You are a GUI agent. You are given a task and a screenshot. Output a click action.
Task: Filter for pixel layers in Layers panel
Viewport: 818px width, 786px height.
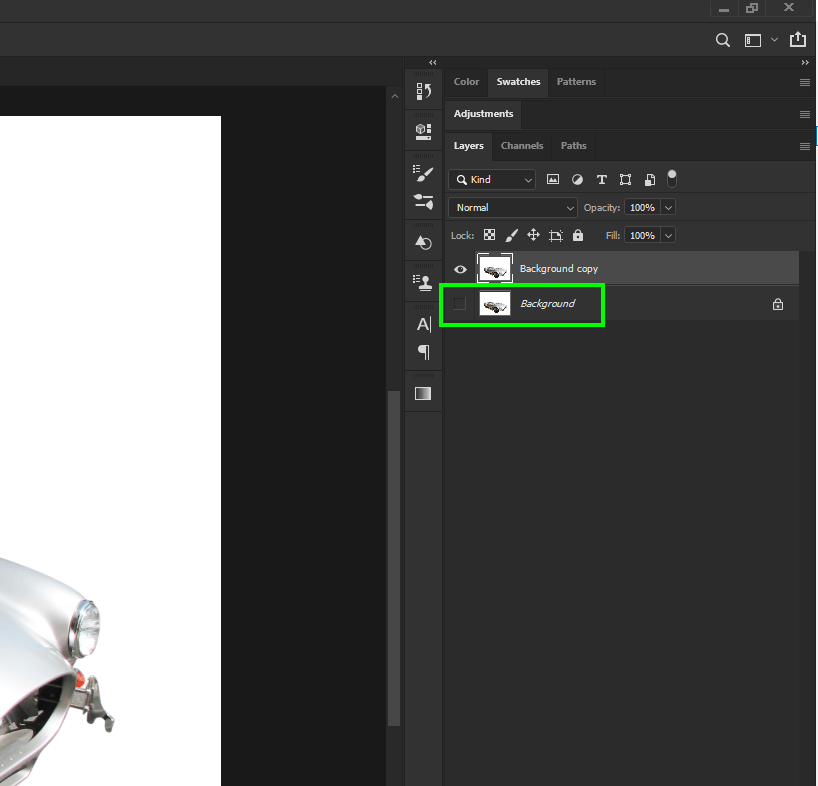click(x=553, y=179)
